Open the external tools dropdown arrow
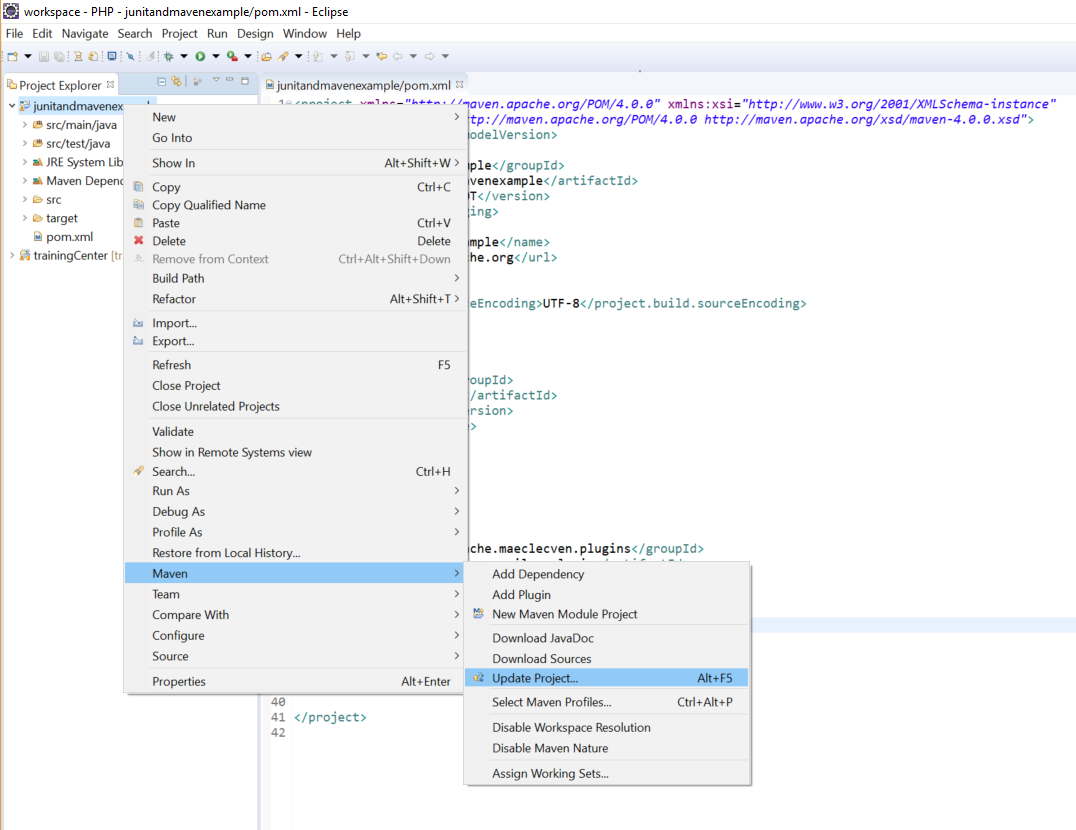This screenshot has height=830, width=1076. click(x=248, y=56)
